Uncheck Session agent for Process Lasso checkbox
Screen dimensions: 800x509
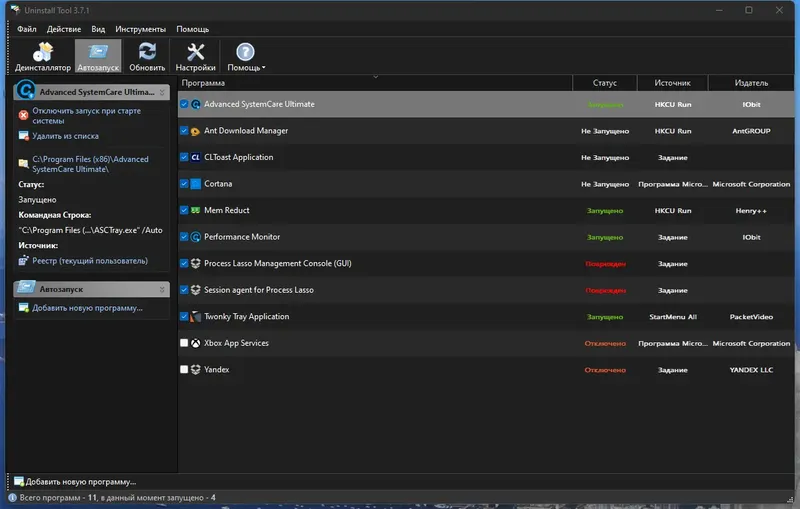[184, 290]
